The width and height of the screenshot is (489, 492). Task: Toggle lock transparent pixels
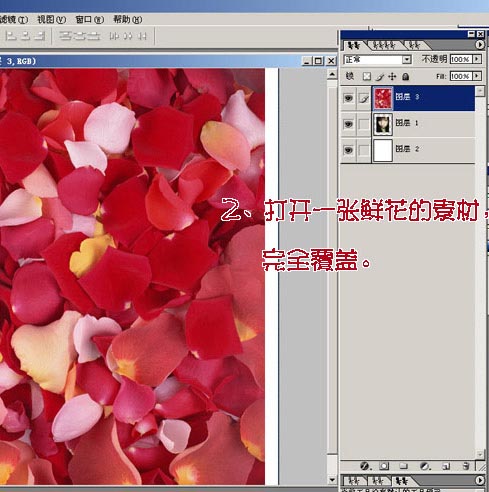coord(367,76)
